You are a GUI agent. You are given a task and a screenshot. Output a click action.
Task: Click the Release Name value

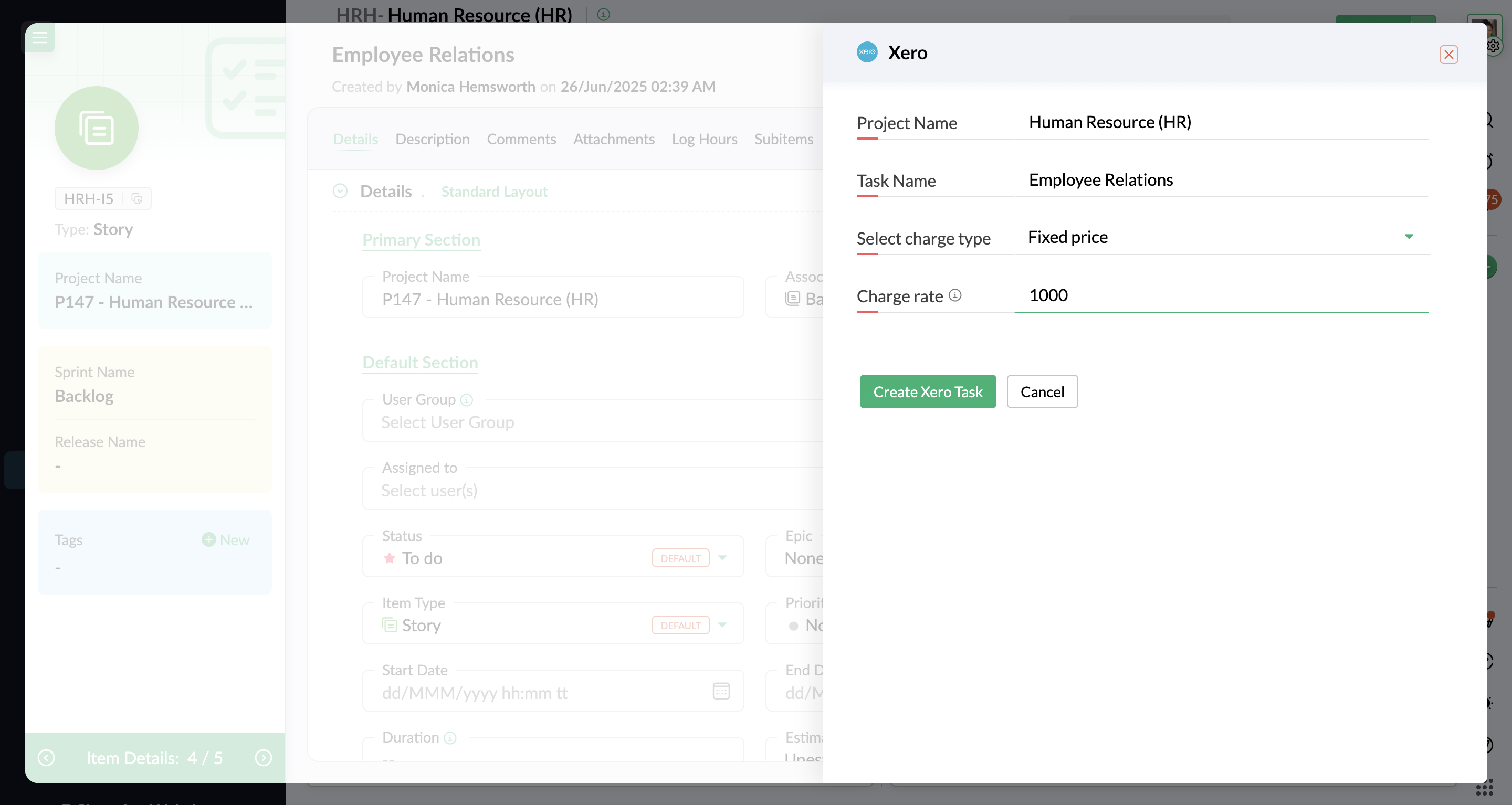pos(58,467)
